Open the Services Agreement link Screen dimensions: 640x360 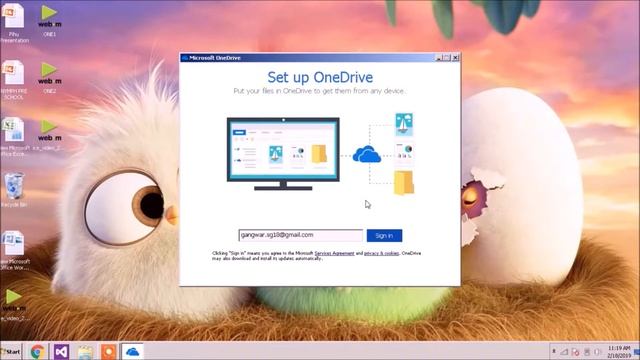[x=334, y=253]
